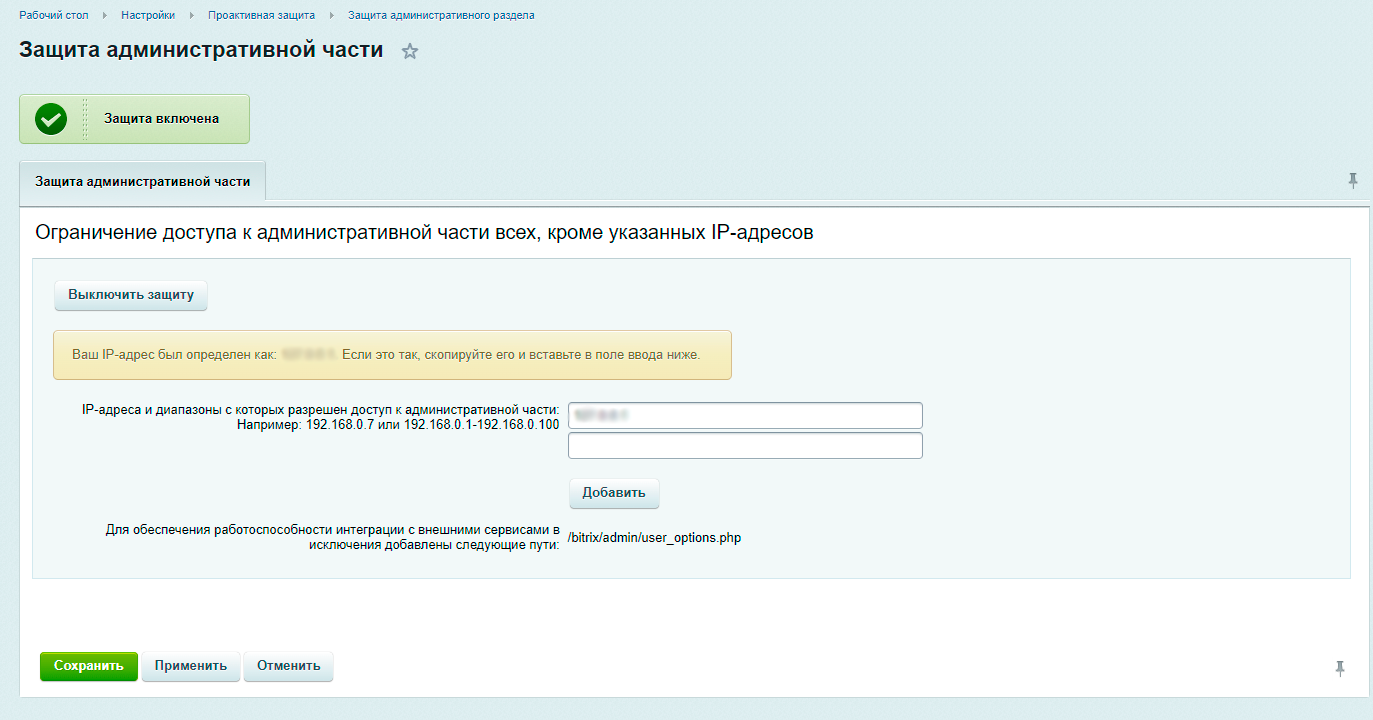The width and height of the screenshot is (1373, 720).
Task: Click the pin icon beside the bottom buttons
Action: 1340,668
